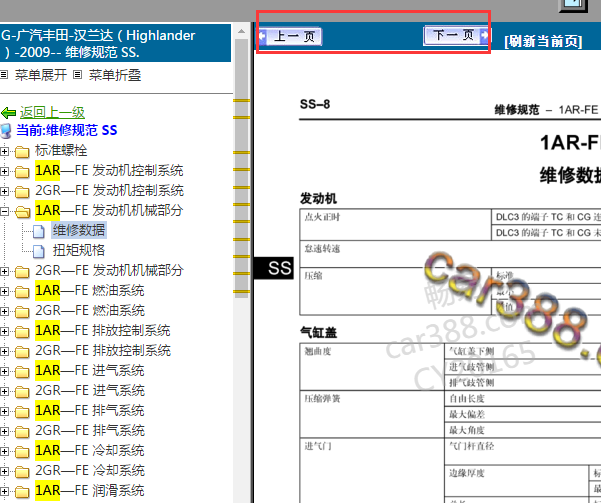The height and width of the screenshot is (503, 601).
Task: Click computer icon beside 当前:维修规范 SS
Action: point(7,131)
